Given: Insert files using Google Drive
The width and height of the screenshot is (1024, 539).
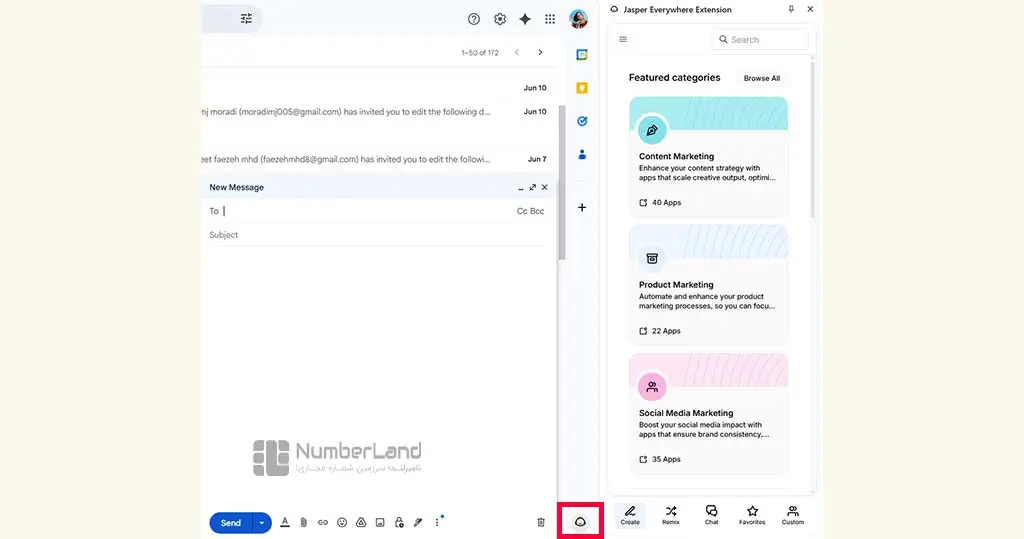Looking at the screenshot, I should 360,523.
